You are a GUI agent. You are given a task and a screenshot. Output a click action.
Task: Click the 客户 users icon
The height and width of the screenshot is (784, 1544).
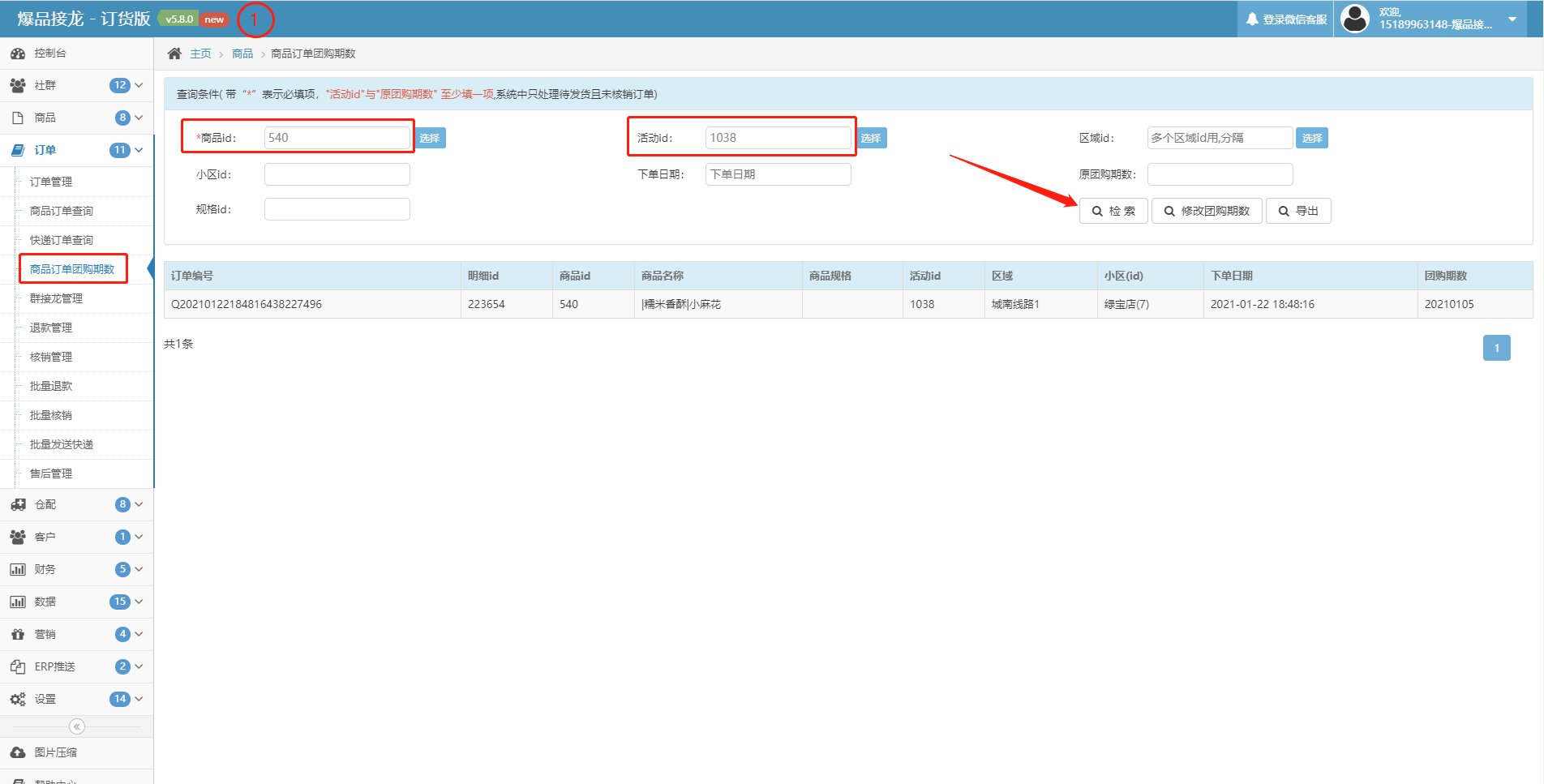pos(18,537)
